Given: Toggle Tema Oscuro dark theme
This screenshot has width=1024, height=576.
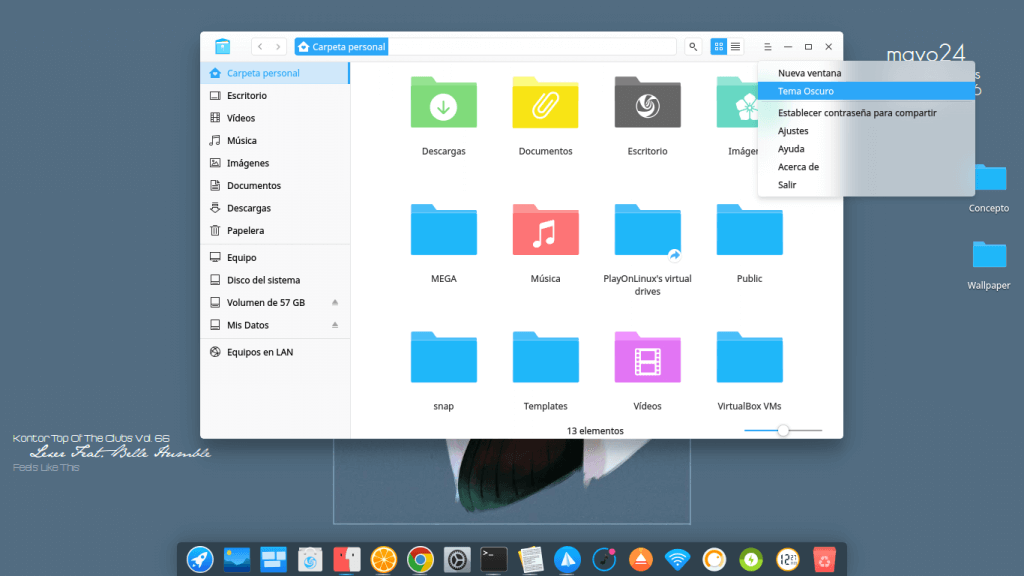Looking at the screenshot, I should pos(806,91).
